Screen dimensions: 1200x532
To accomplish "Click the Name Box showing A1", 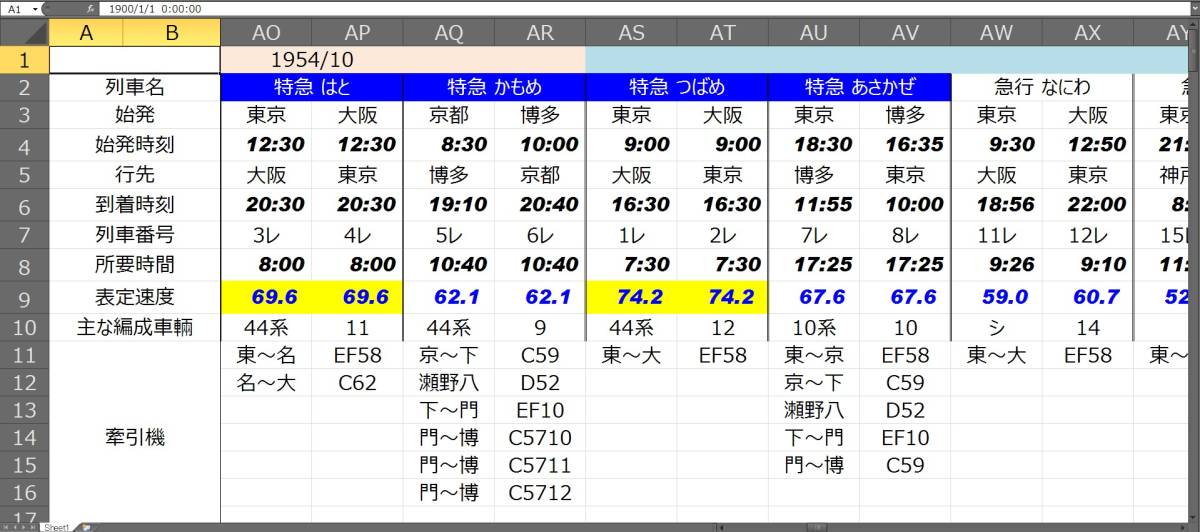I will 15,8.
